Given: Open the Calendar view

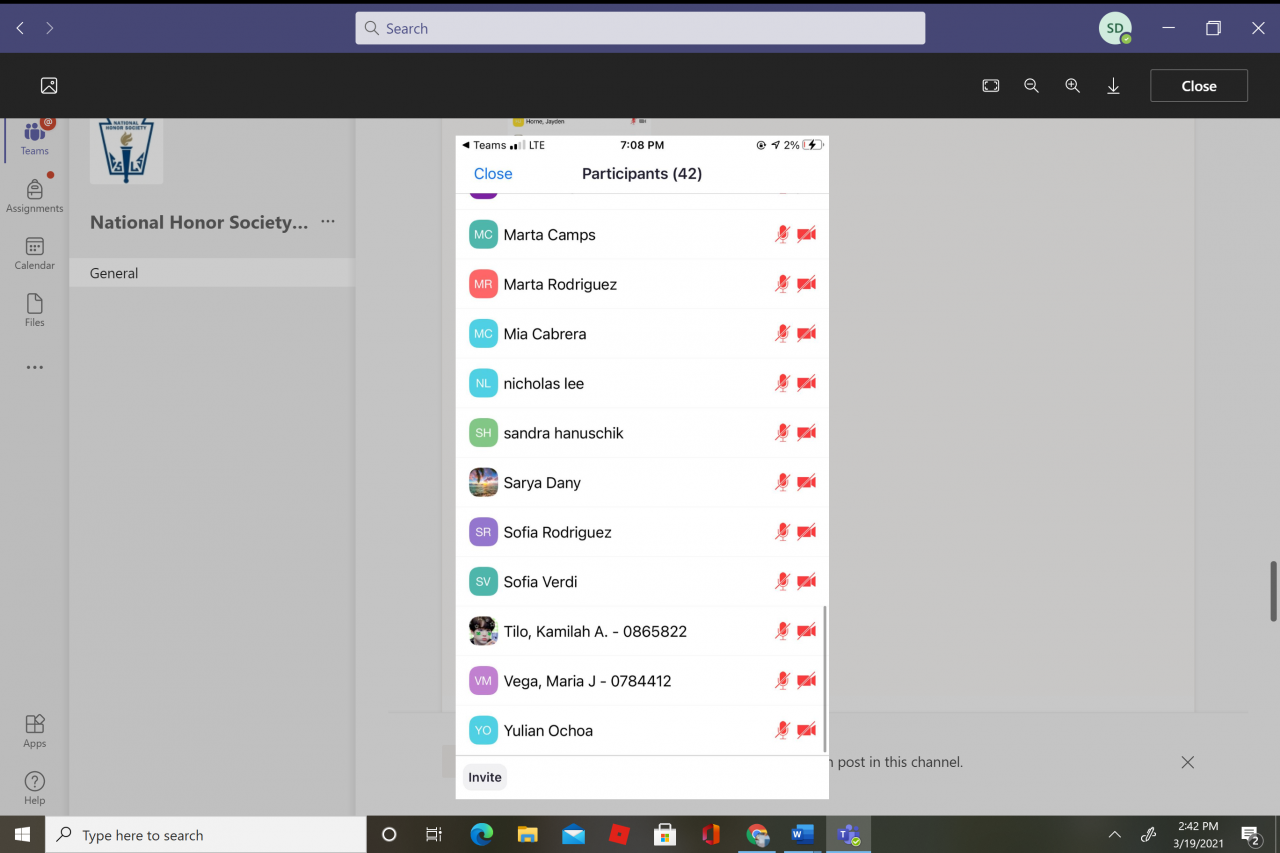Looking at the screenshot, I should point(34,253).
